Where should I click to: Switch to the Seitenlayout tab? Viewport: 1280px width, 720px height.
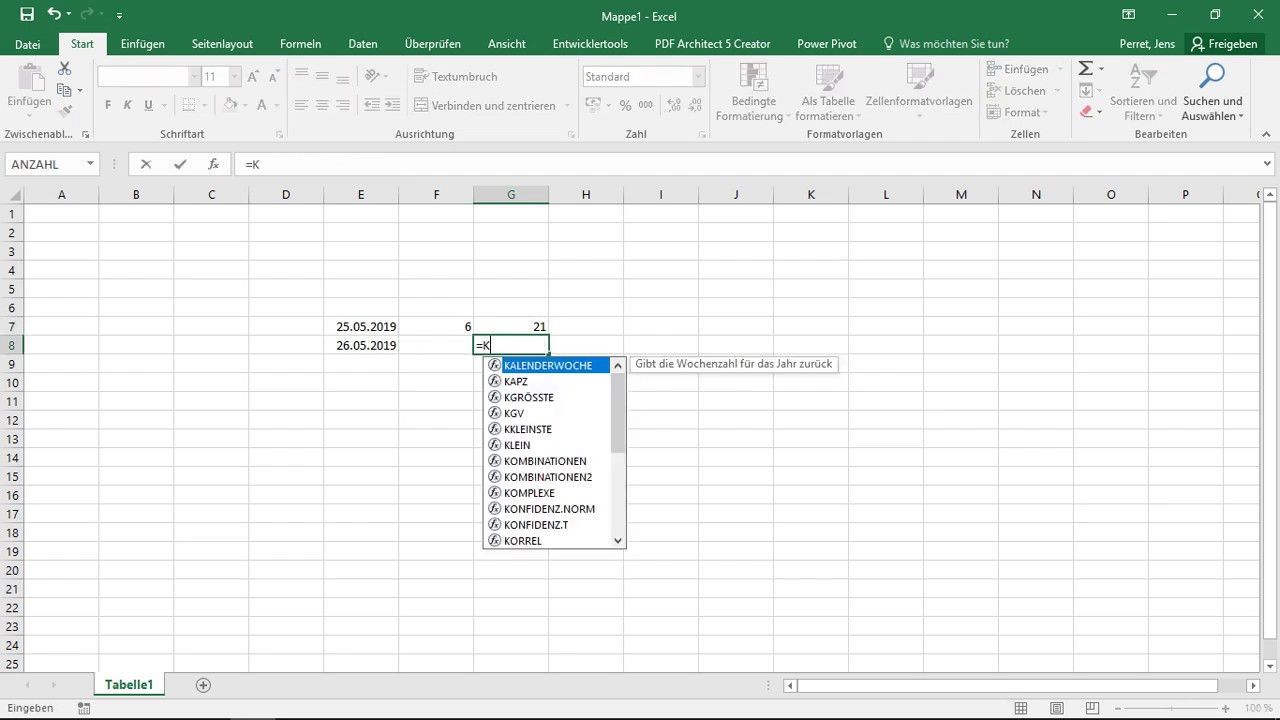(222, 44)
